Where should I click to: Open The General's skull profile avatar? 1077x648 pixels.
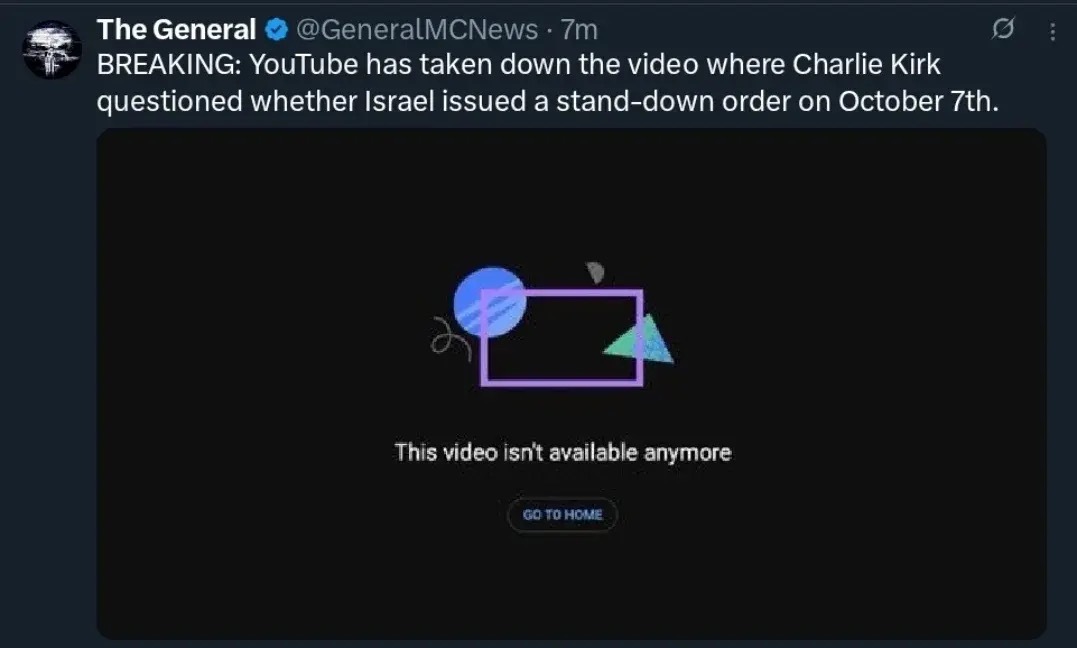point(52,49)
